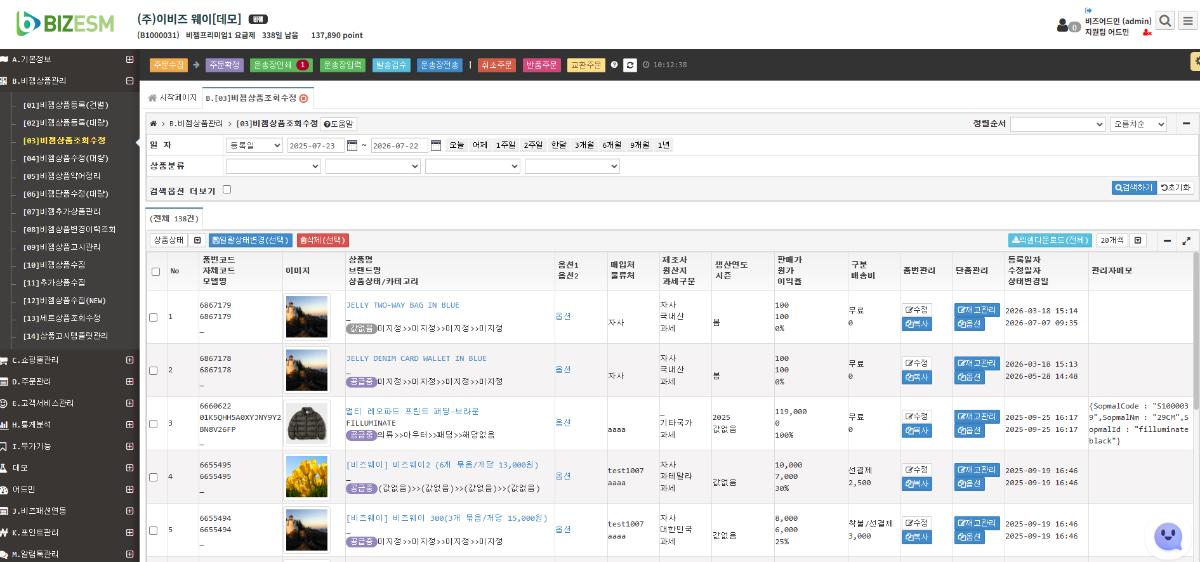Open the chatbot assistant icon

point(1167,537)
